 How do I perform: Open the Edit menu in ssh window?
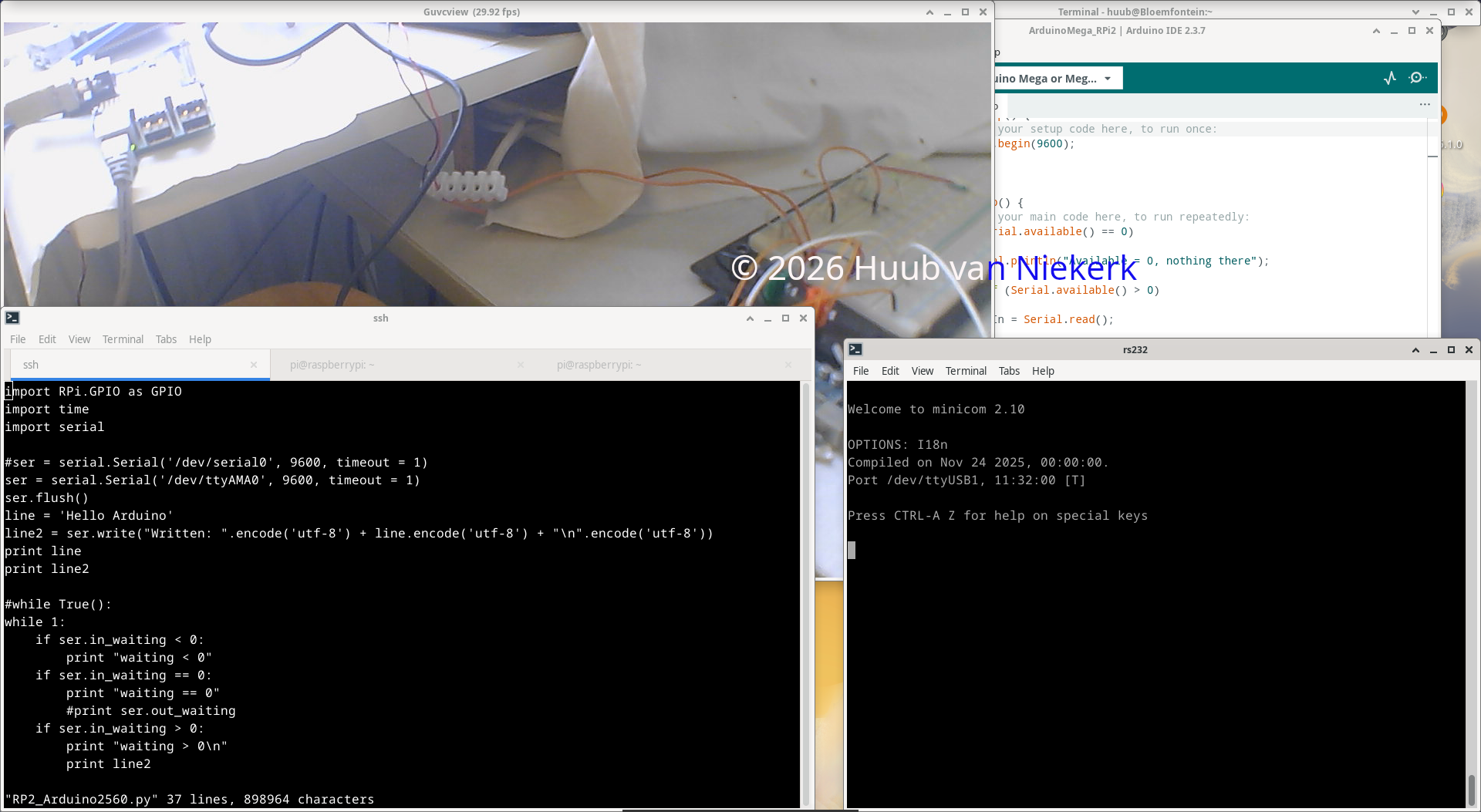[x=47, y=339]
